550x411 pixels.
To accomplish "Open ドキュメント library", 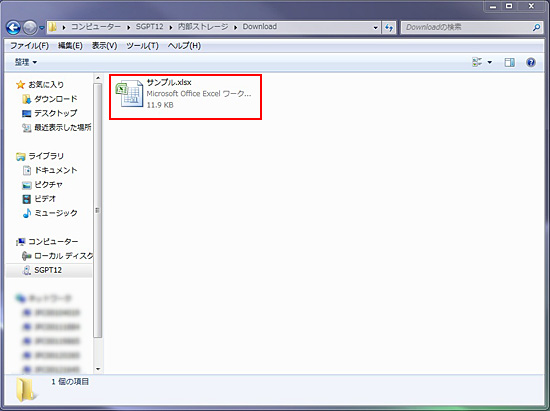I will pyautogui.click(x=56, y=170).
